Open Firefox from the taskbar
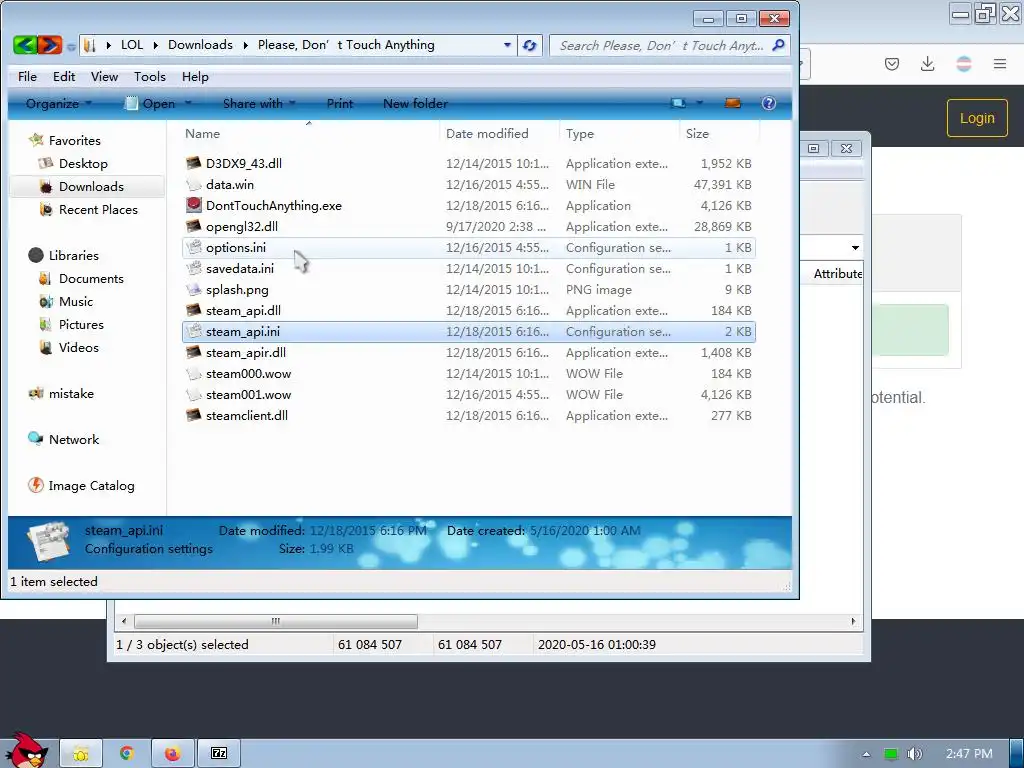Image resolution: width=1024 pixels, height=768 pixels. click(172, 754)
